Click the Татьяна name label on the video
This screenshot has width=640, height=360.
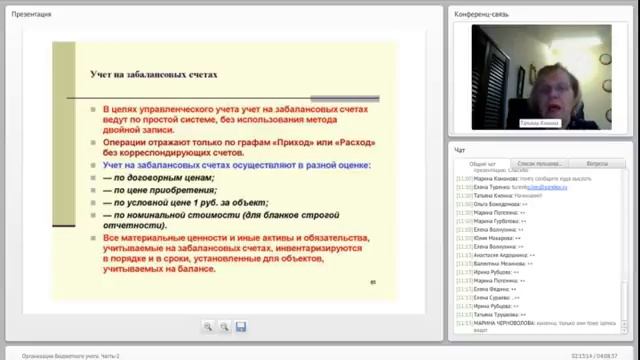(540, 123)
